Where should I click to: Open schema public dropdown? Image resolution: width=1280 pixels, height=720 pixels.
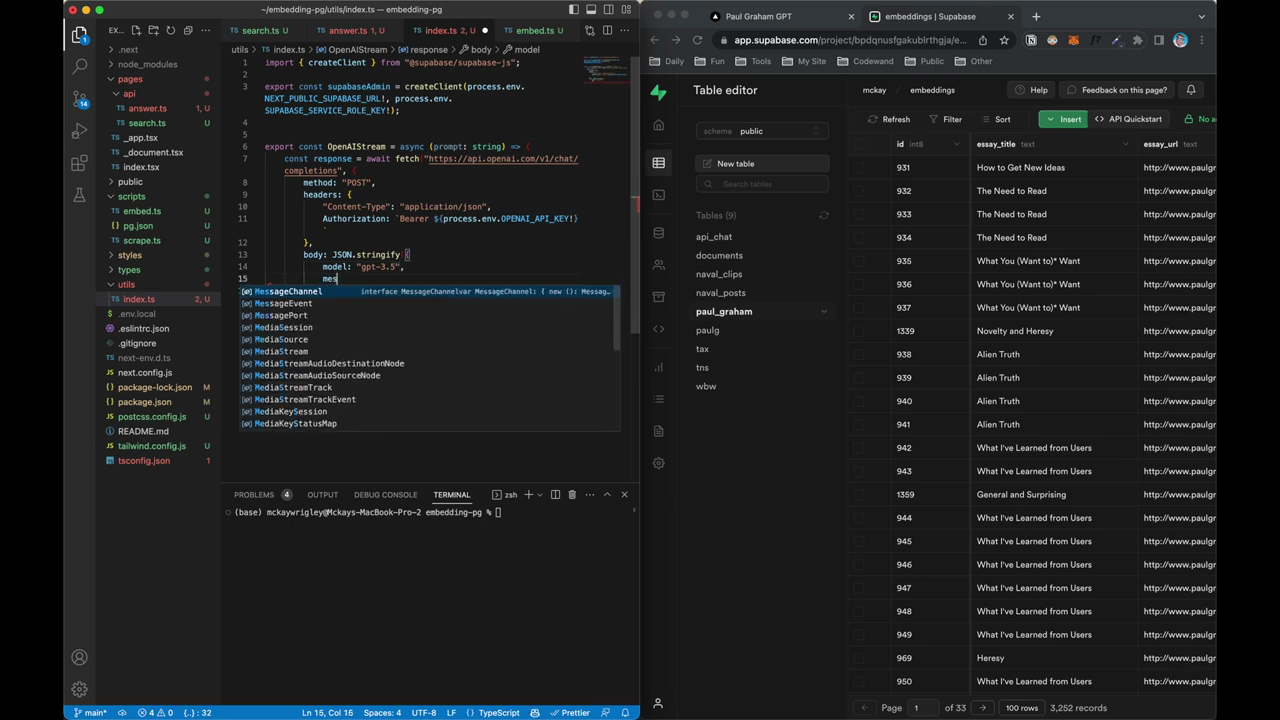[762, 131]
